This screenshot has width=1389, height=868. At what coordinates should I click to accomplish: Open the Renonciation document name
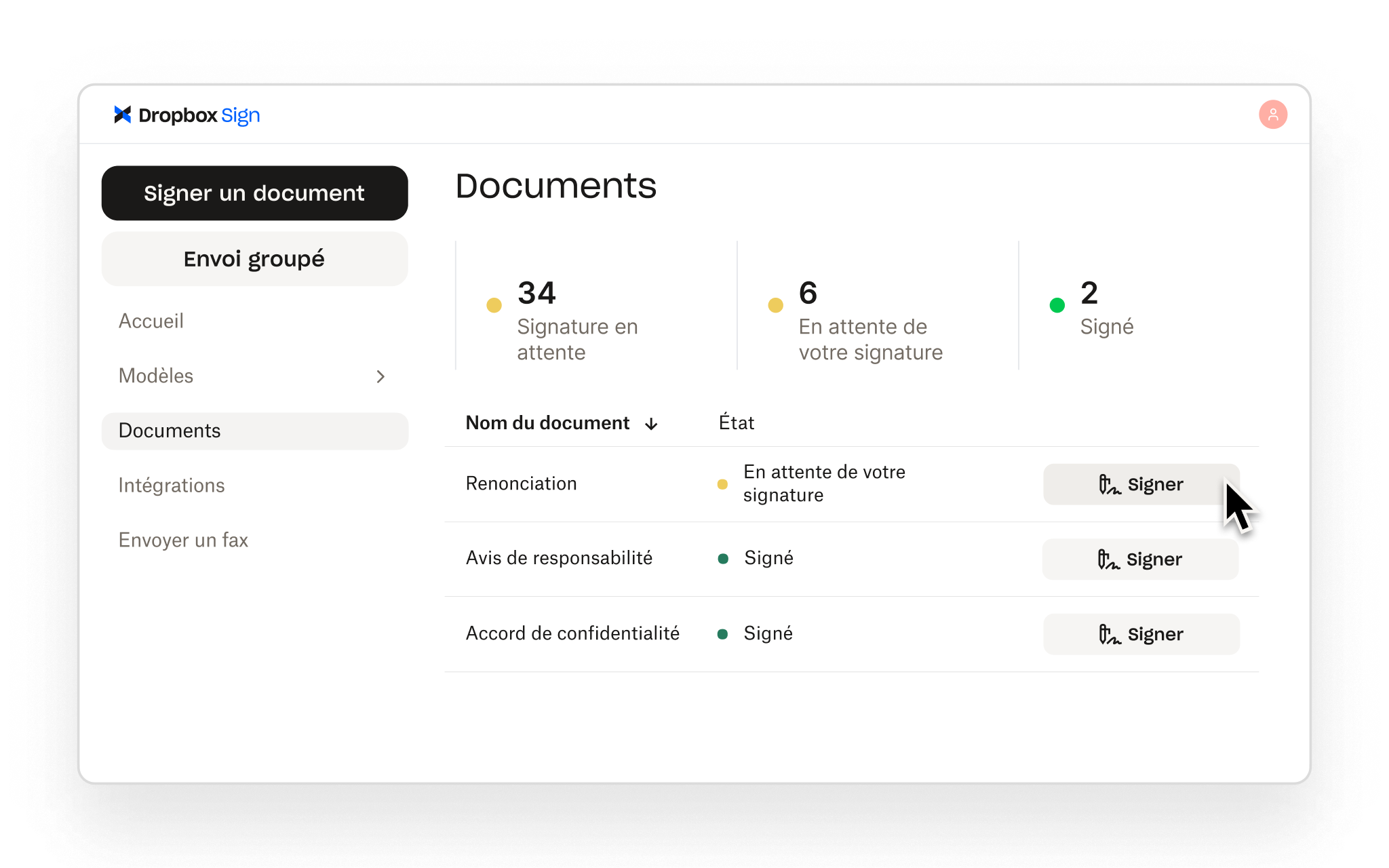(x=522, y=484)
